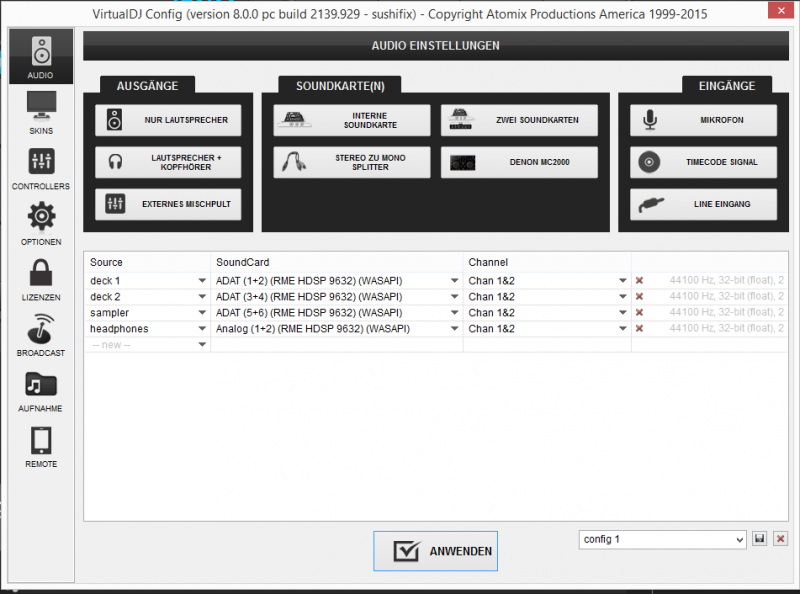Select Timecode Signal input
Screen dimensions: 800x594
703,162
